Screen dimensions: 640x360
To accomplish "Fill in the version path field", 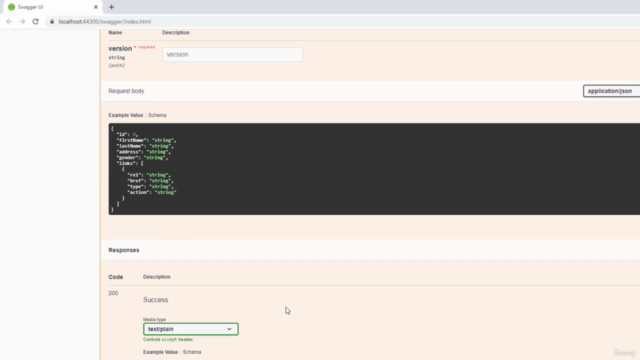I will click(x=232, y=54).
